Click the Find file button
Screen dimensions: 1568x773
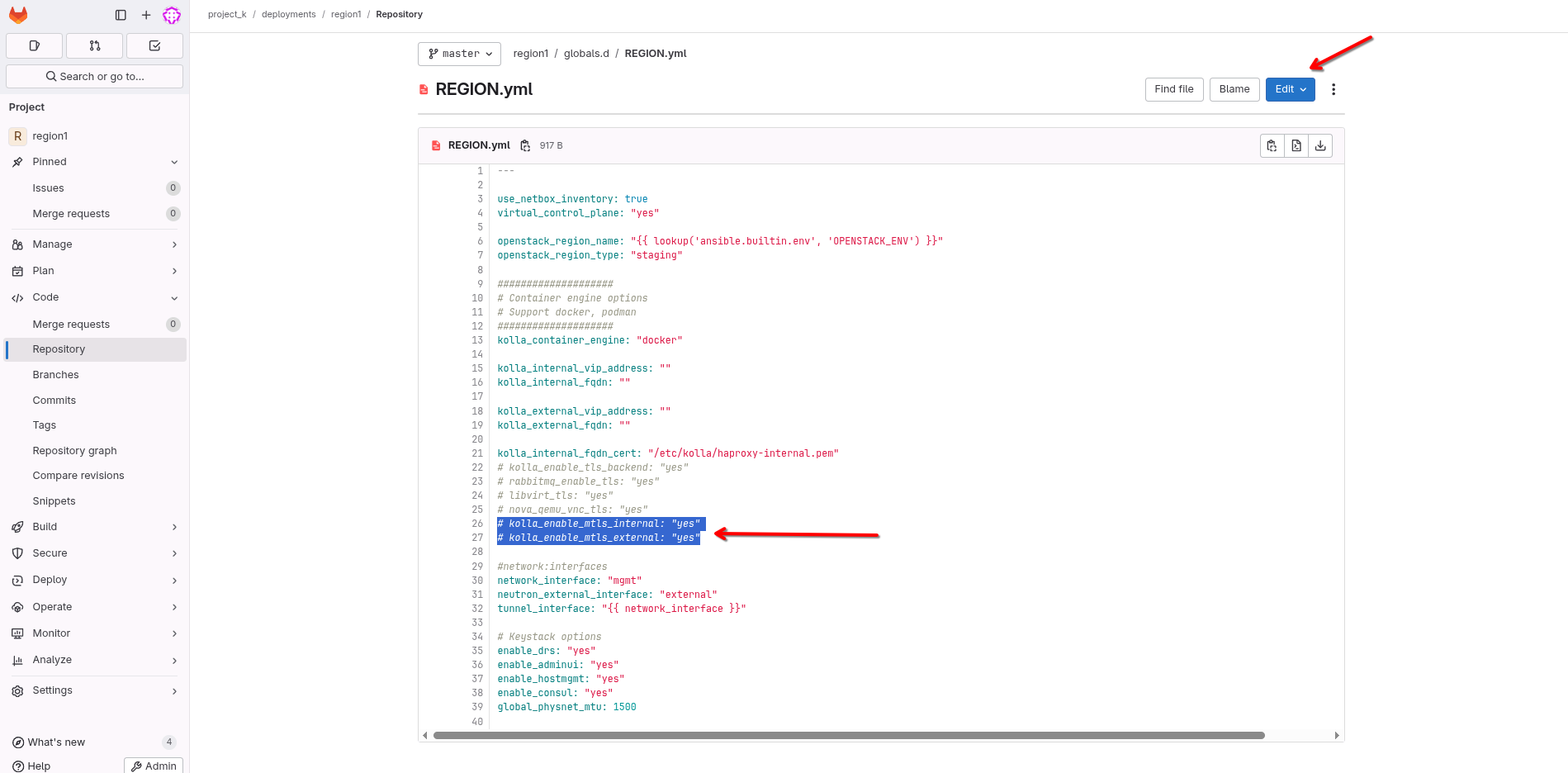point(1173,89)
